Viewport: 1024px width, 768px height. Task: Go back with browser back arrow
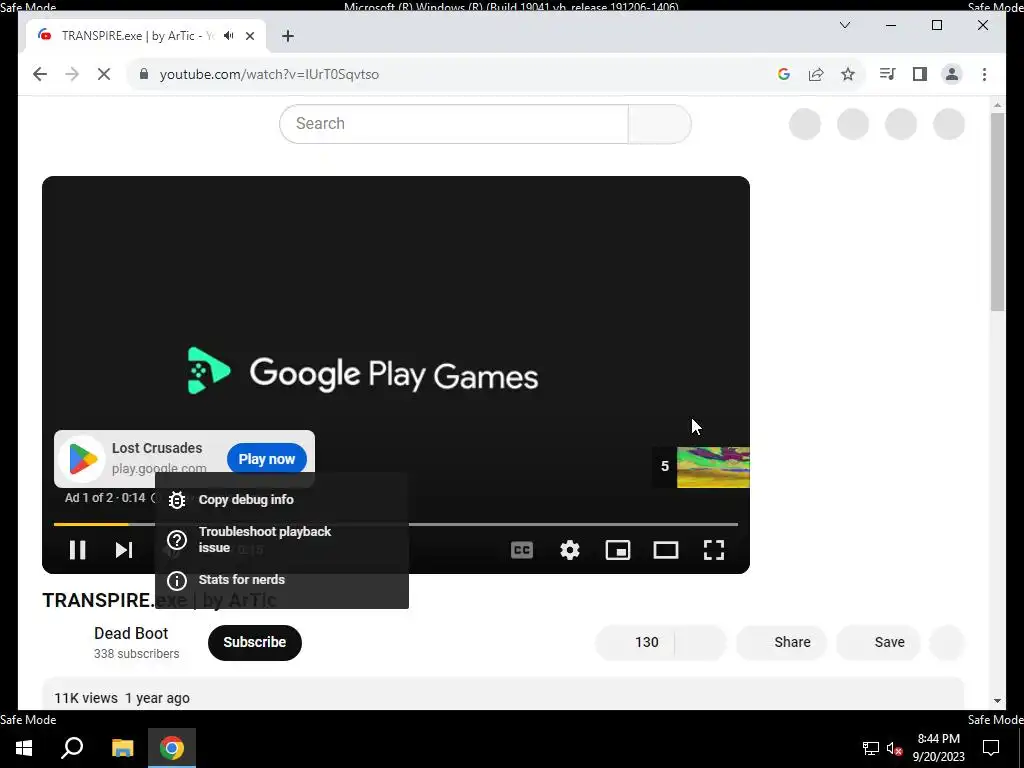tap(40, 74)
